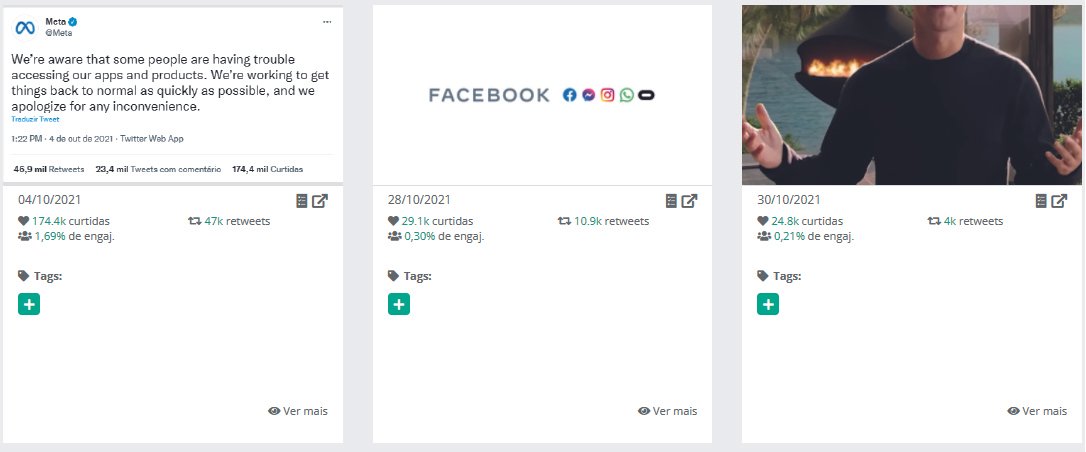Open external link on 28/10/2021 card
Viewport: 1086px width, 452px height.
690,201
